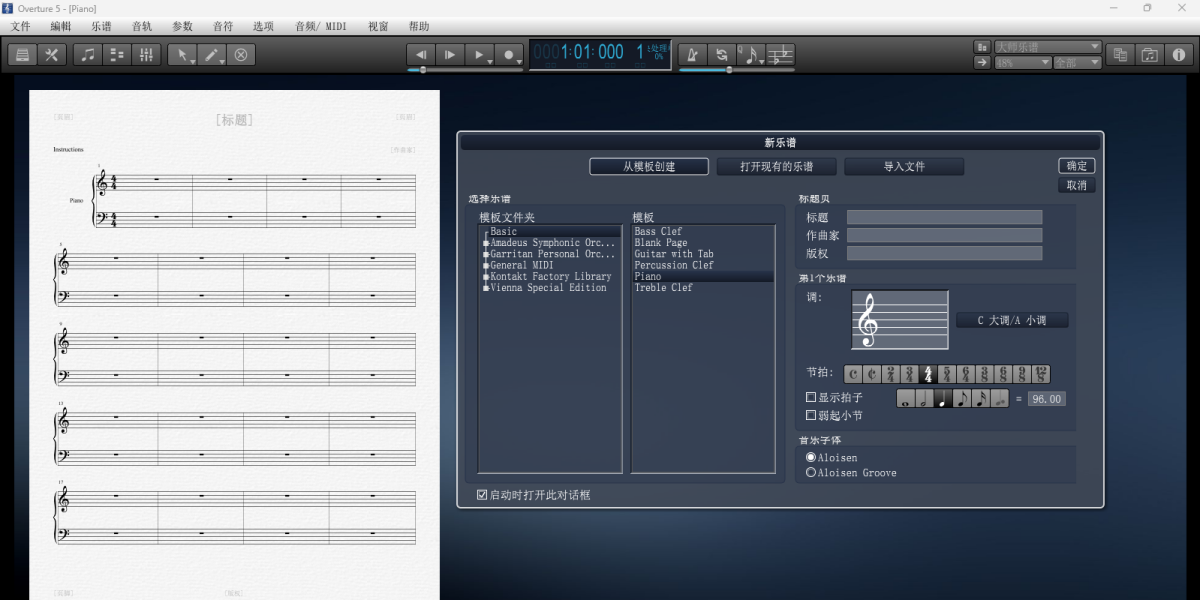Select the eraser tool in toolbar

241,55
